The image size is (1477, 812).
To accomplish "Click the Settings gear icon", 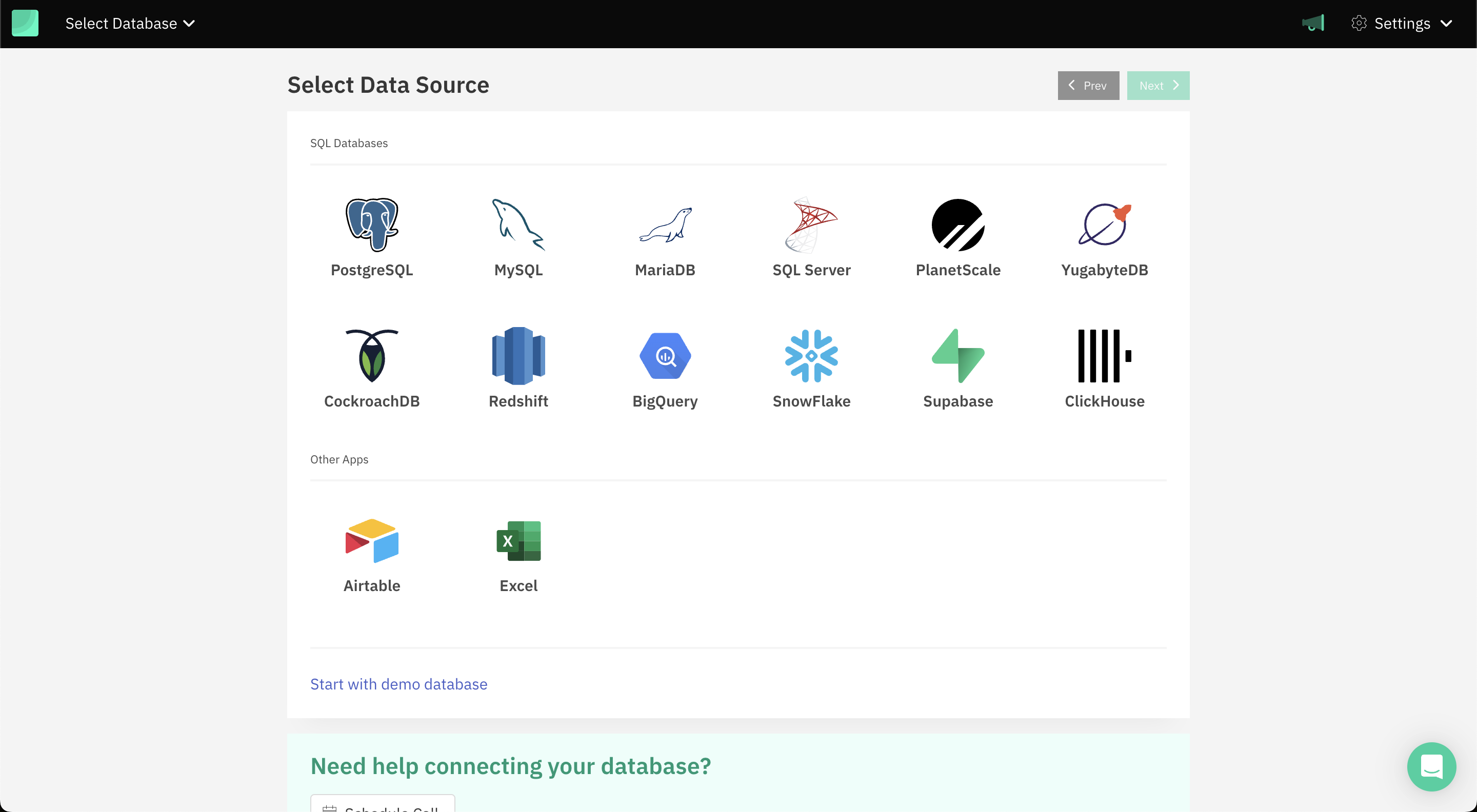I will 1359,23.
